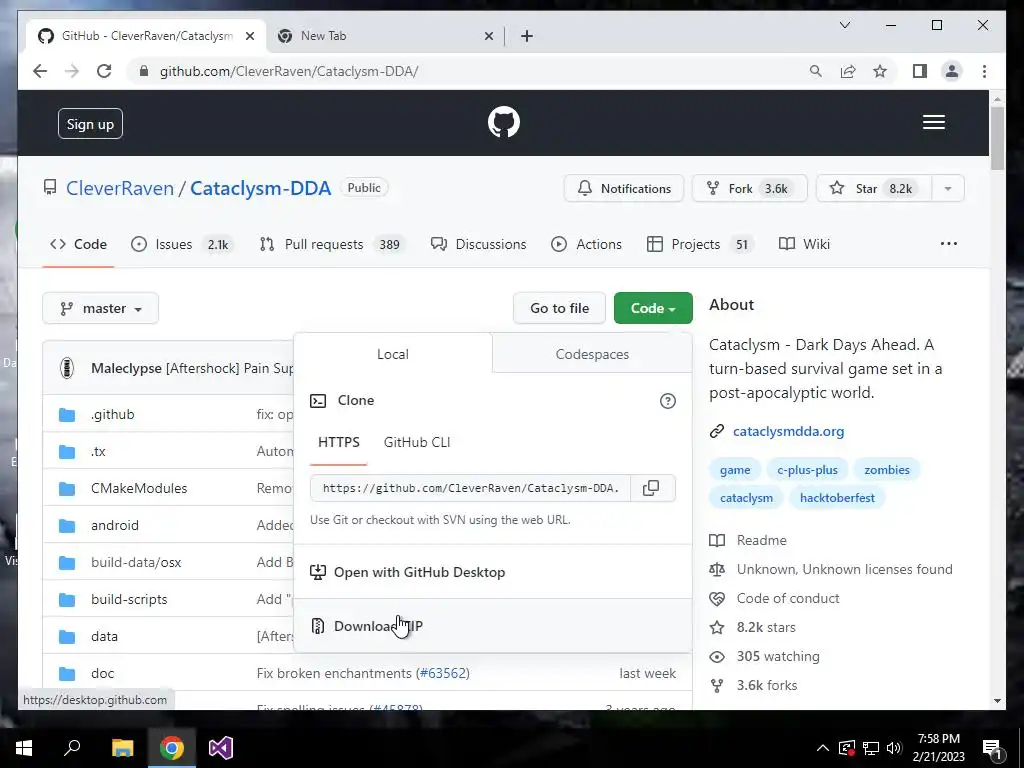
Task: Select the repository Code tab
Action: 78,244
